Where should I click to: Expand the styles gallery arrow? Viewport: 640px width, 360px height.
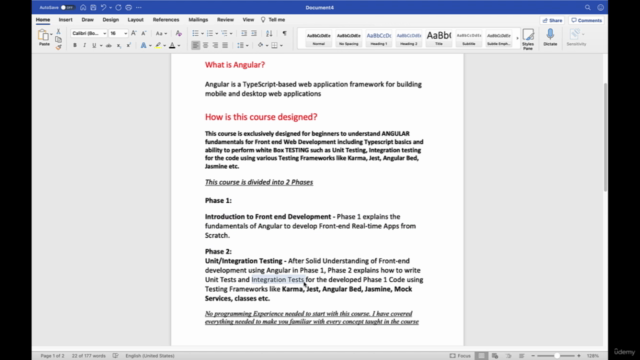[x=517, y=38]
